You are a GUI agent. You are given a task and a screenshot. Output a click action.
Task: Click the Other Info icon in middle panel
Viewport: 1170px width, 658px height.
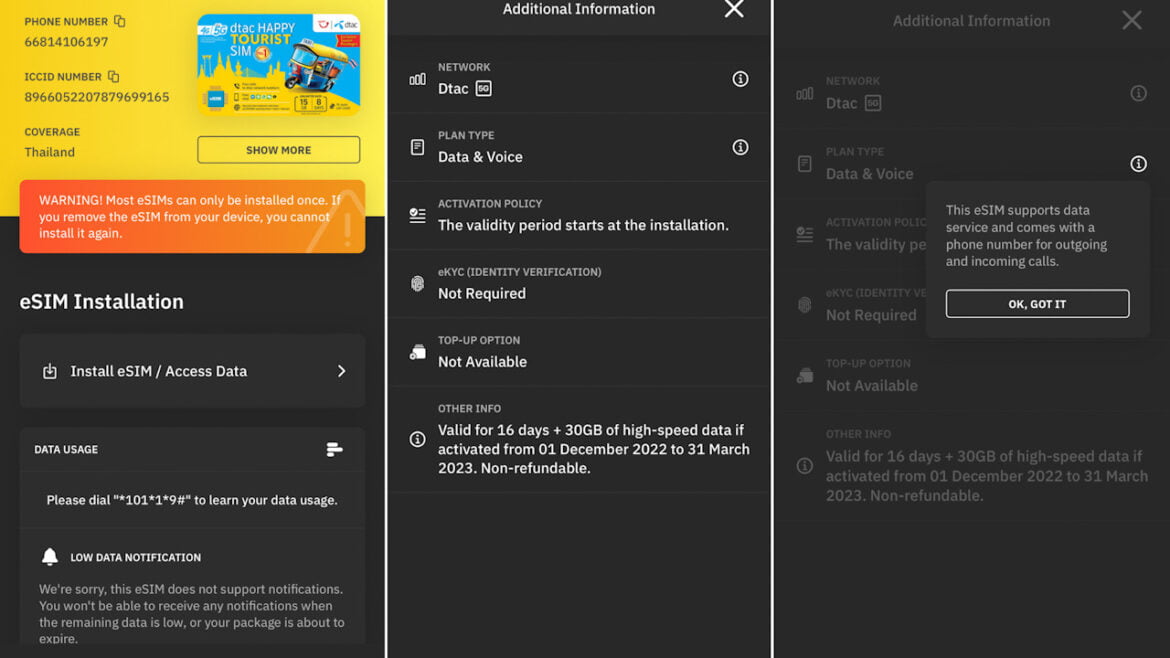pyautogui.click(x=418, y=439)
